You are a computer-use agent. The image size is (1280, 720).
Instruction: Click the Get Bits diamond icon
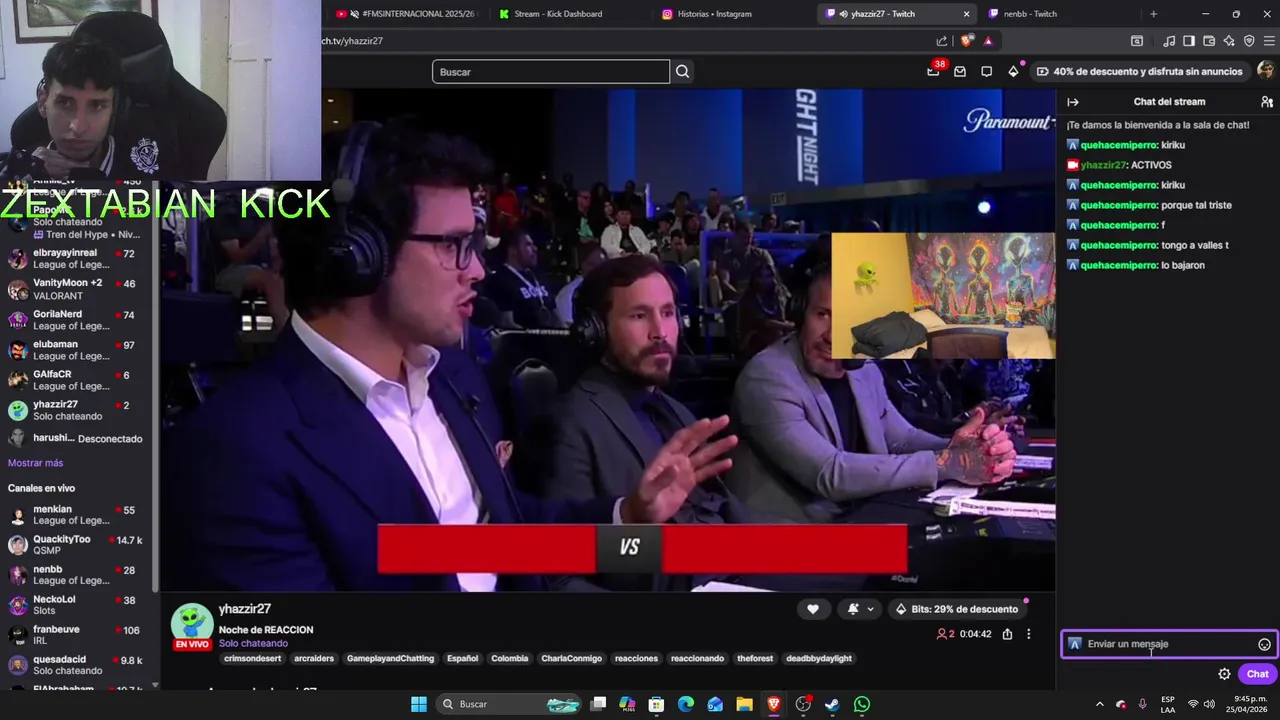pos(1013,72)
